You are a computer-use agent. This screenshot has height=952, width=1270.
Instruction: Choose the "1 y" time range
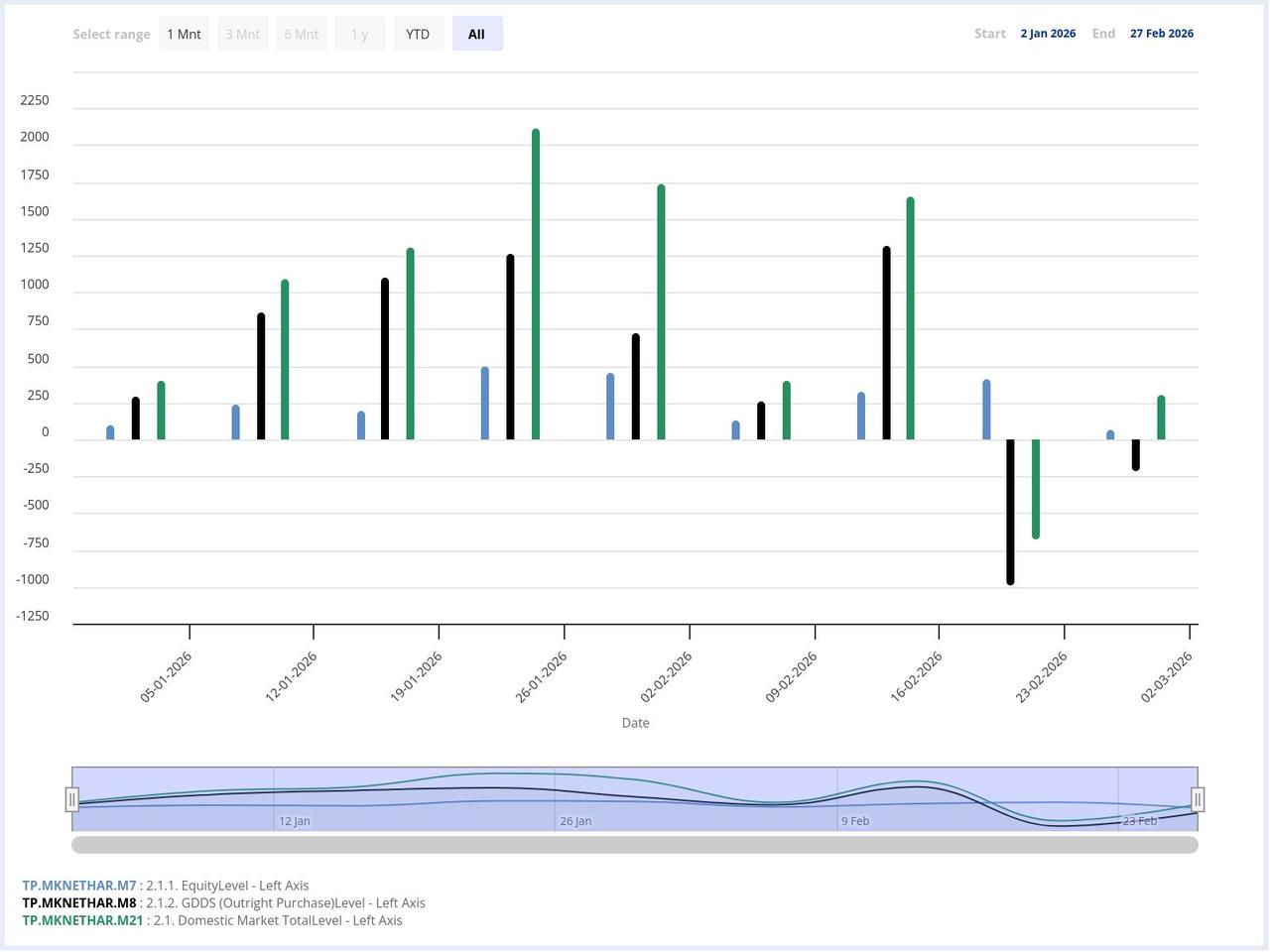click(359, 33)
